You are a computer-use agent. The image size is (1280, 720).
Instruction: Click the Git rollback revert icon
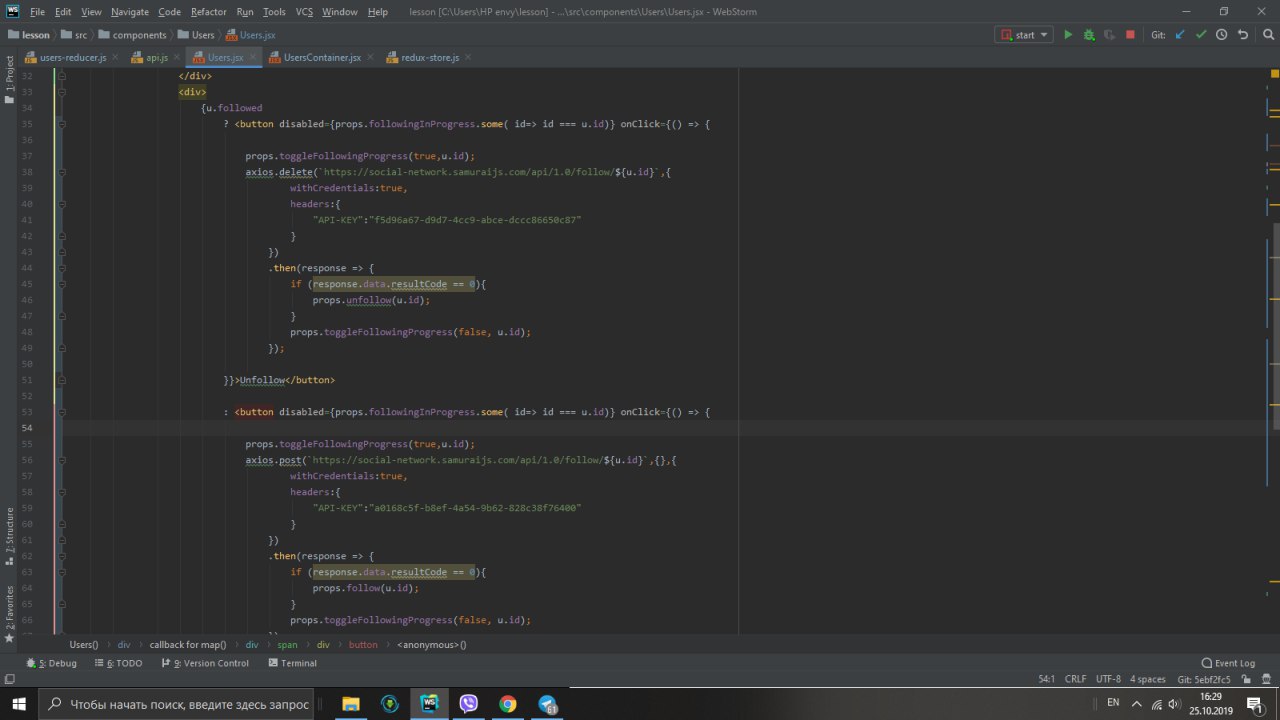point(1243,35)
